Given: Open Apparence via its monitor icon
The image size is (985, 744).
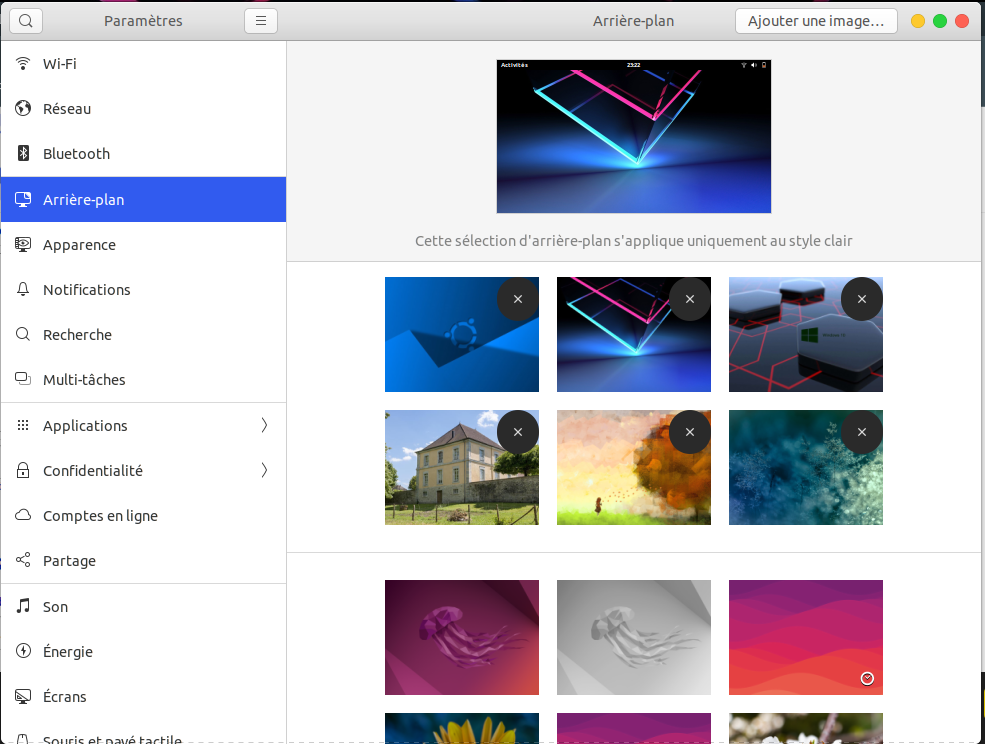Looking at the screenshot, I should click(23, 244).
